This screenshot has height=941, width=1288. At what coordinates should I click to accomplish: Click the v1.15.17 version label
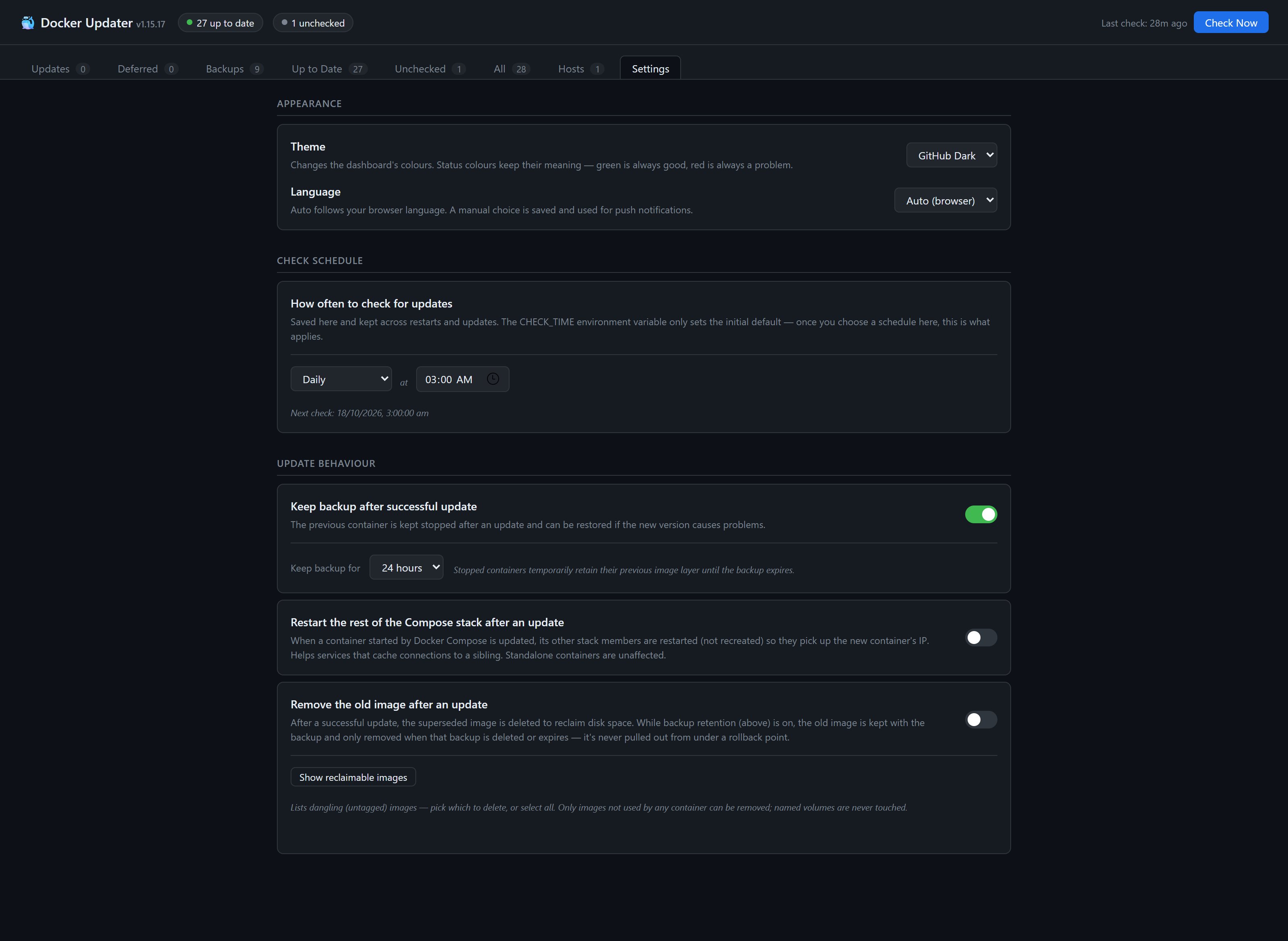(151, 25)
